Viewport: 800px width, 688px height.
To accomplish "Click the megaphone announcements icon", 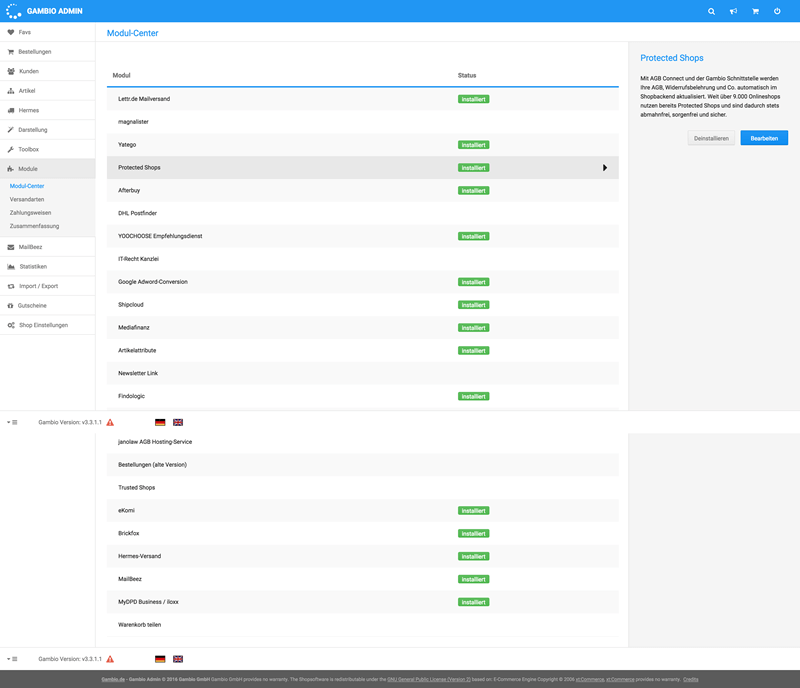I will click(x=733, y=11).
